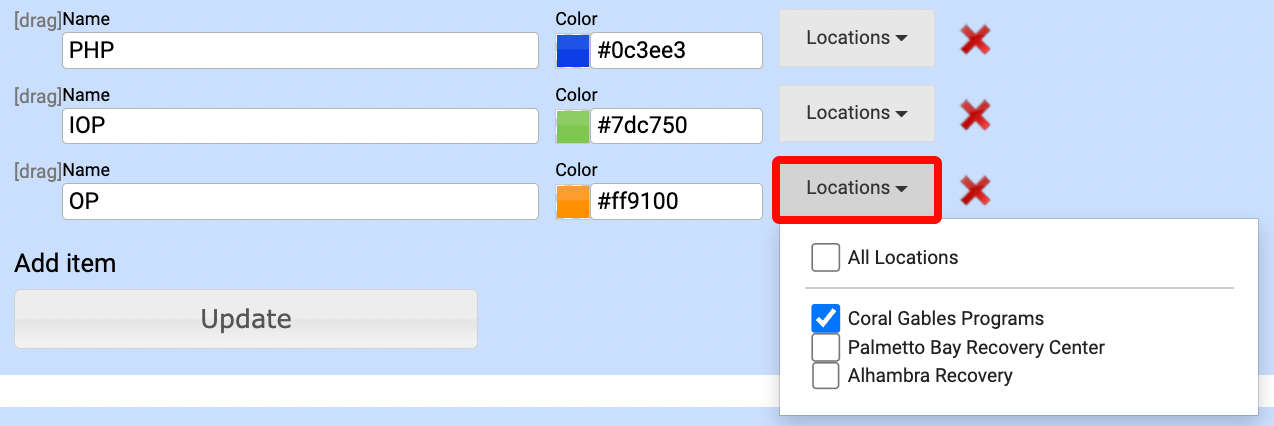
Task: Grab the drag handle for PHP
Action: [37, 20]
